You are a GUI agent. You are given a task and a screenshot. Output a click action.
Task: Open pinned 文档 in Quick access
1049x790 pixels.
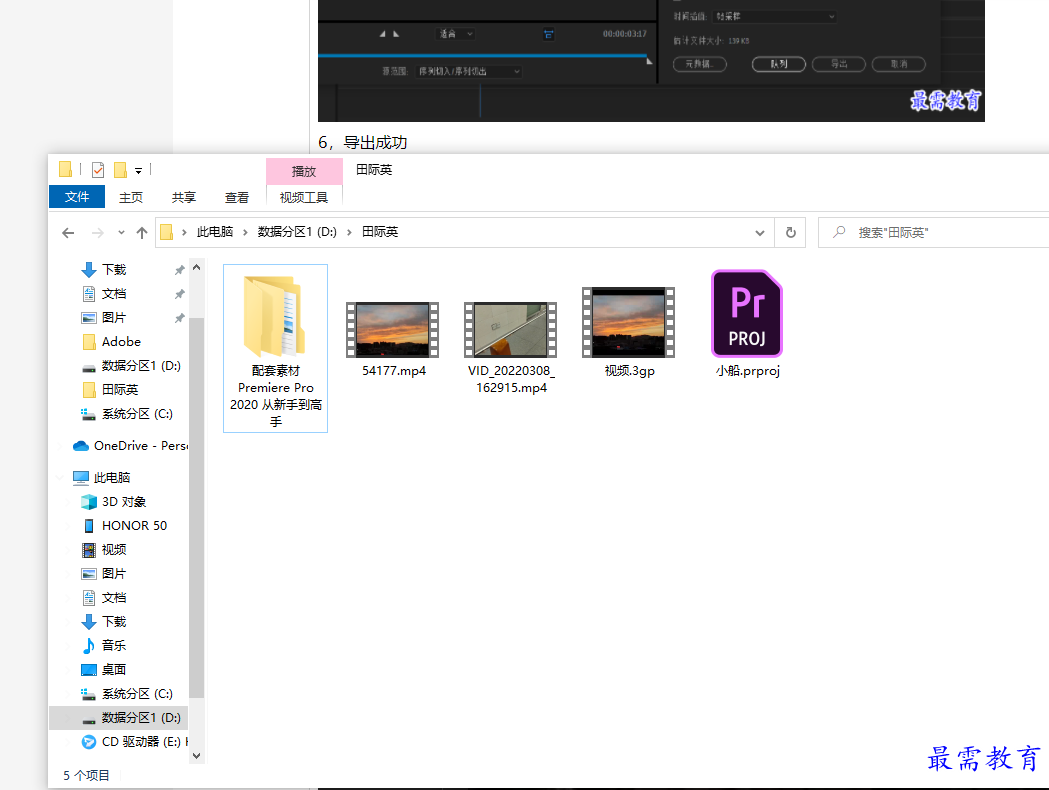[114, 294]
